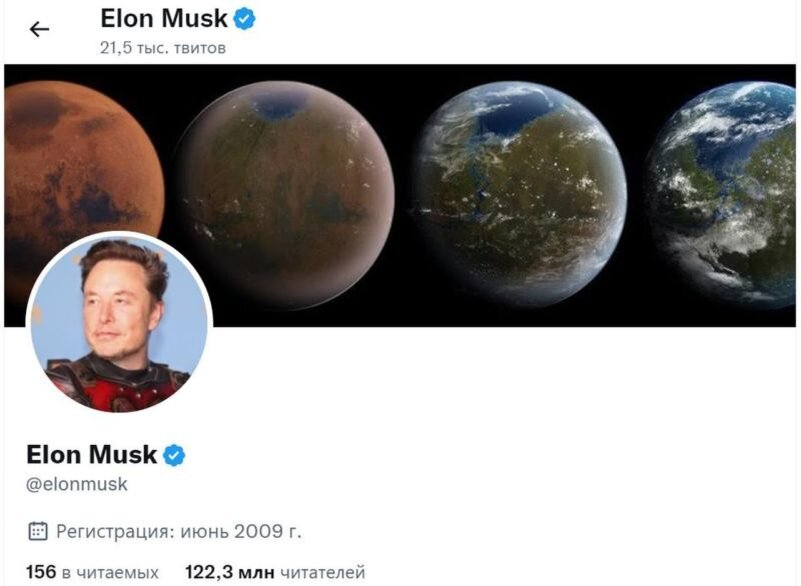801x586 pixels.
Task: Open the читателей followers list
Action: pos(323,573)
